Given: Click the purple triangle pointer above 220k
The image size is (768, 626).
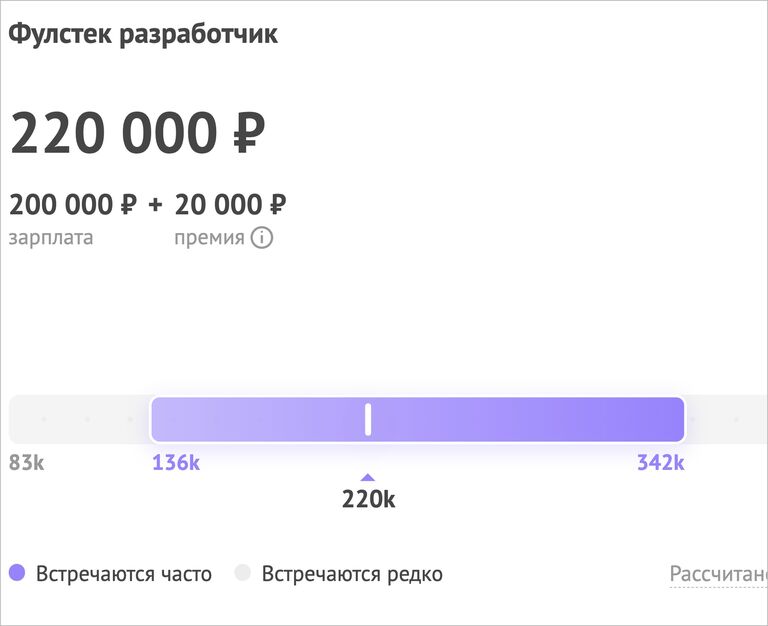Looking at the screenshot, I should [x=368, y=477].
